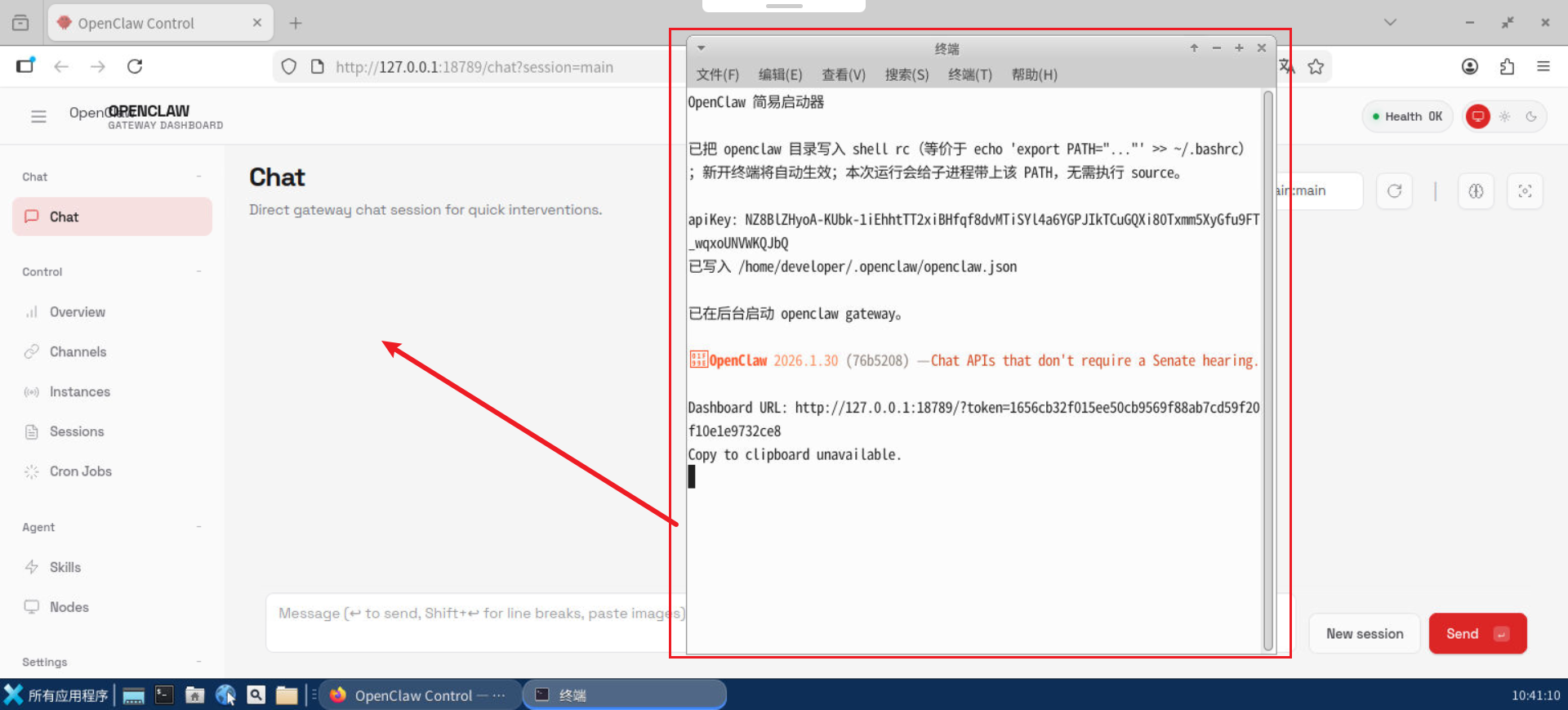1568x710 pixels.
Task: Open the Firefox account icon
Action: pos(1470,67)
